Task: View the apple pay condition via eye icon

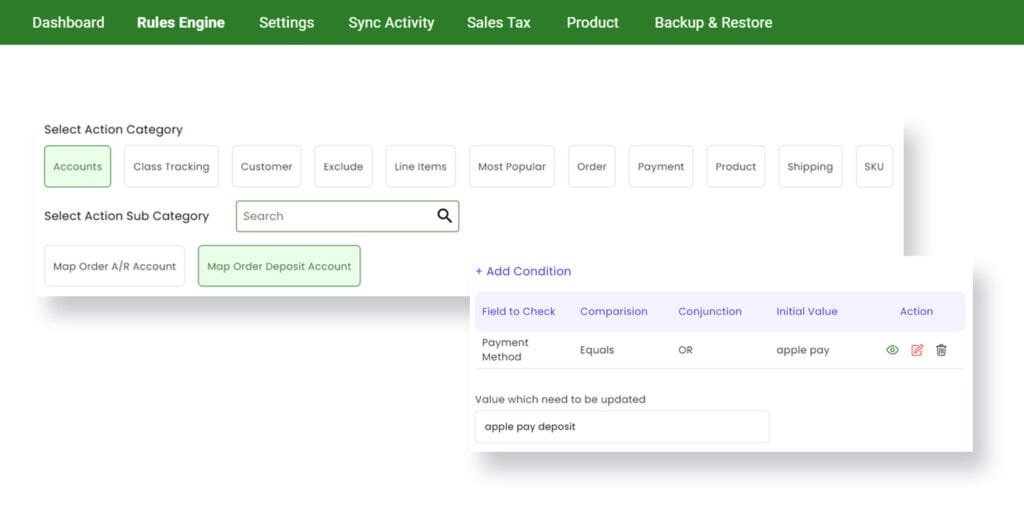Action: tap(892, 350)
